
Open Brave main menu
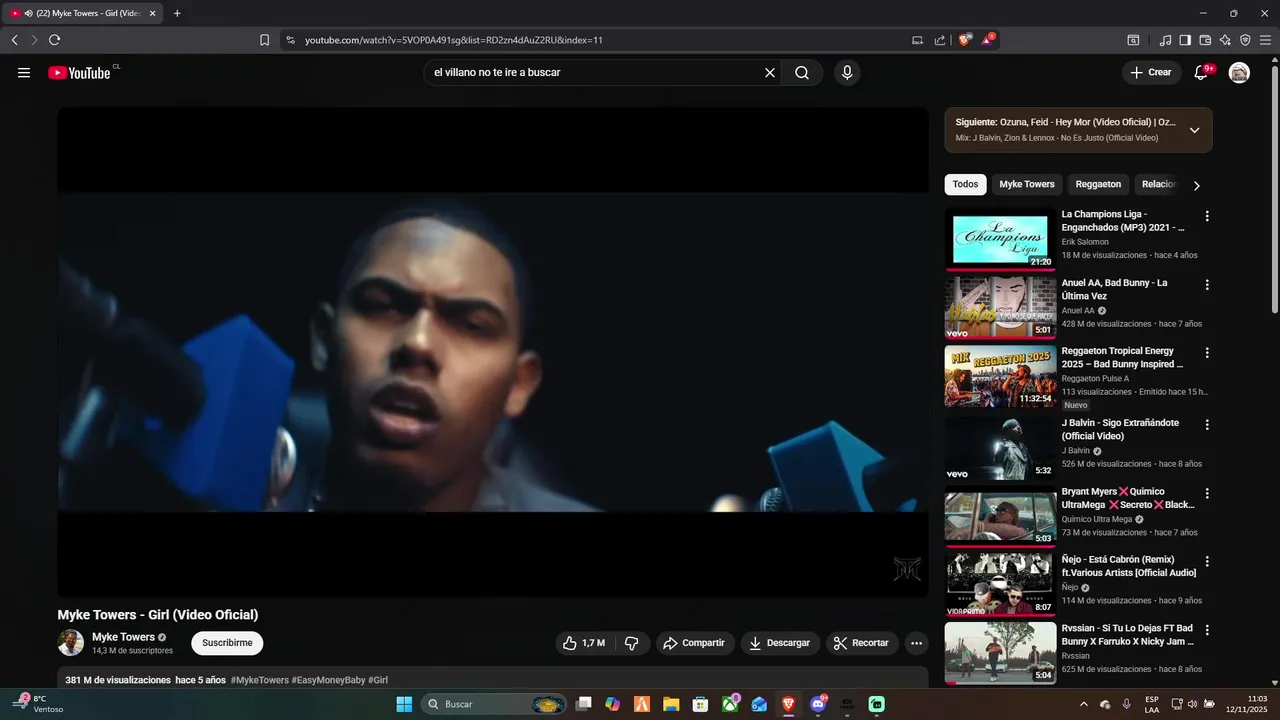point(1267,40)
